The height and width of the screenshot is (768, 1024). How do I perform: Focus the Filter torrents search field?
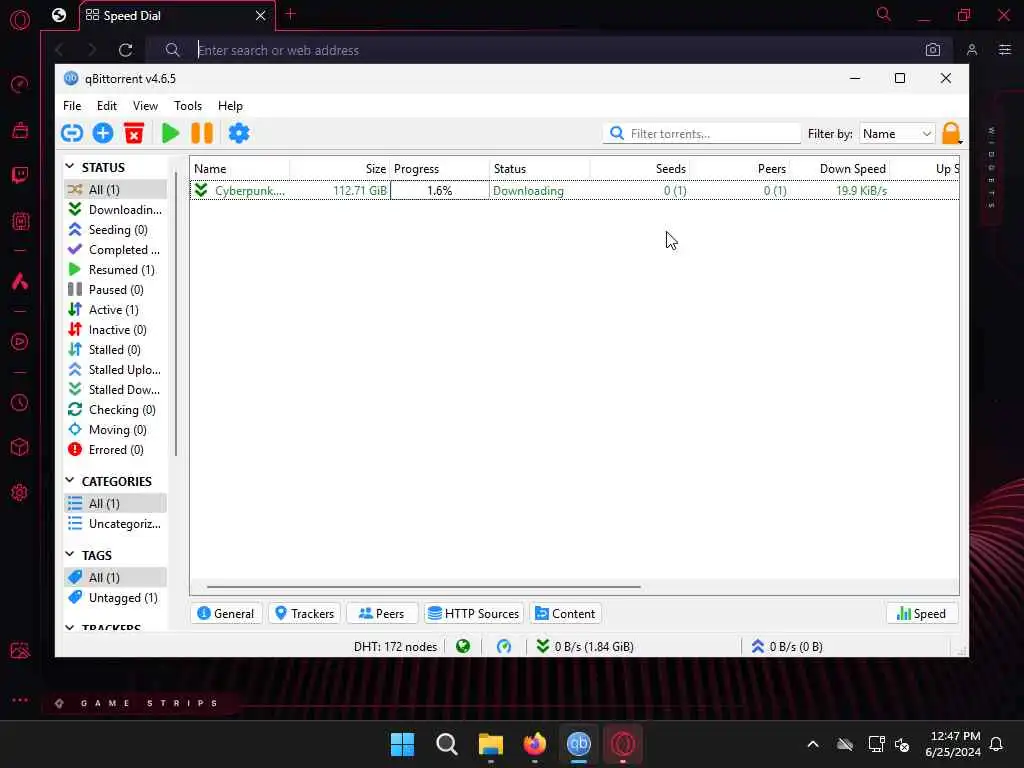[x=701, y=133]
